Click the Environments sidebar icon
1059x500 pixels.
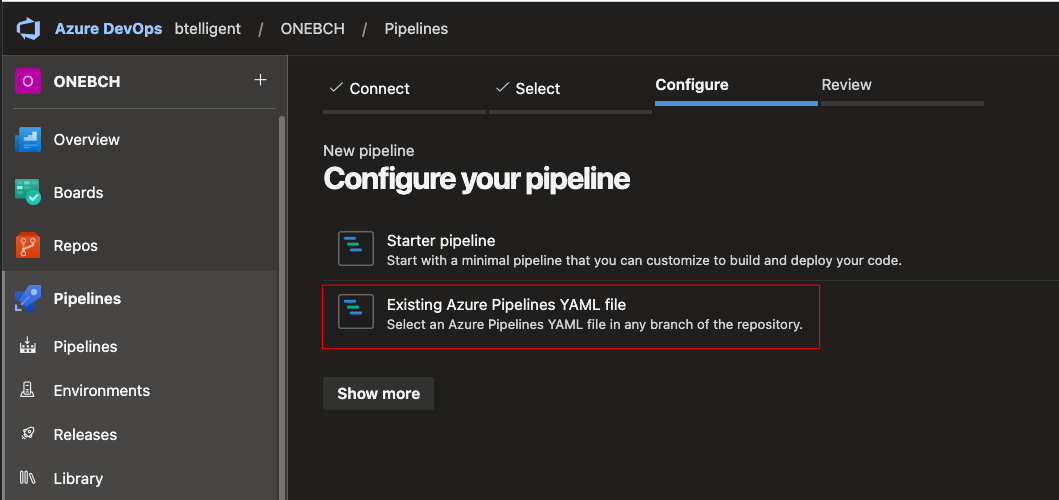tap(28, 391)
